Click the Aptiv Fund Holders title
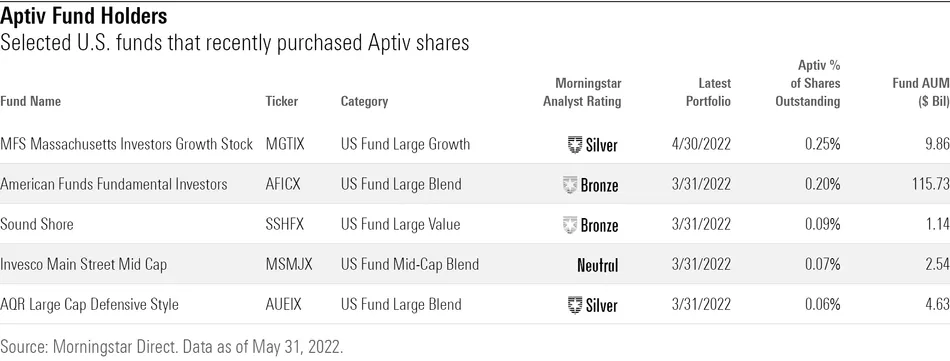The image size is (950, 361). pyautogui.click(x=84, y=15)
